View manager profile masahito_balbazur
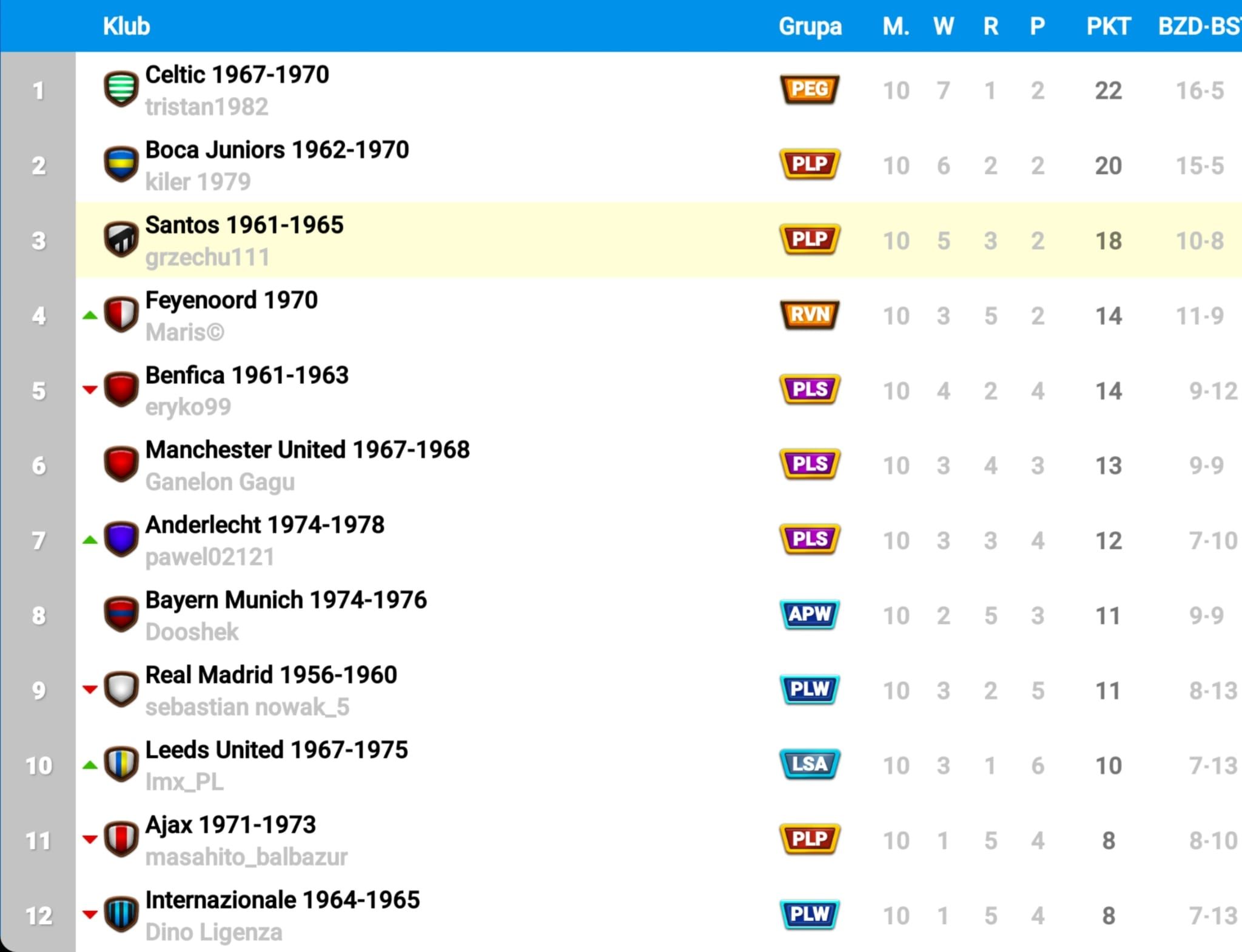 coord(246,857)
